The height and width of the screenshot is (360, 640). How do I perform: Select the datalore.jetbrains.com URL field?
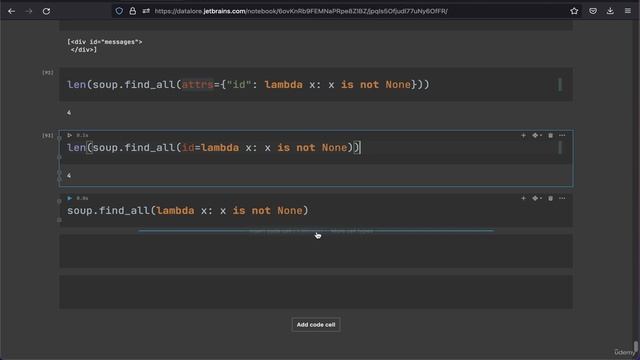(x=301, y=11)
